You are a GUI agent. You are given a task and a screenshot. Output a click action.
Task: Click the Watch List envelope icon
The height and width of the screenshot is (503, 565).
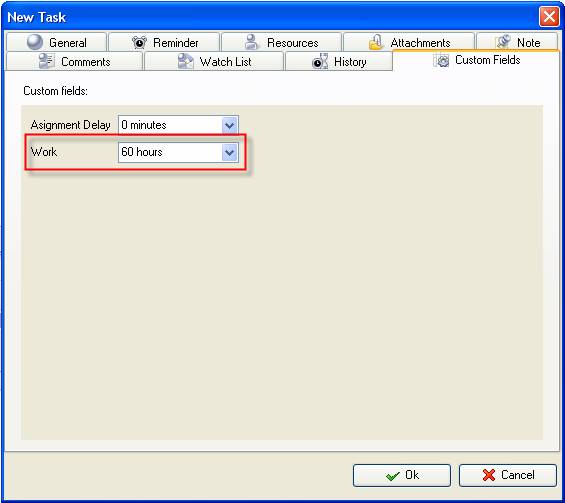click(x=186, y=61)
